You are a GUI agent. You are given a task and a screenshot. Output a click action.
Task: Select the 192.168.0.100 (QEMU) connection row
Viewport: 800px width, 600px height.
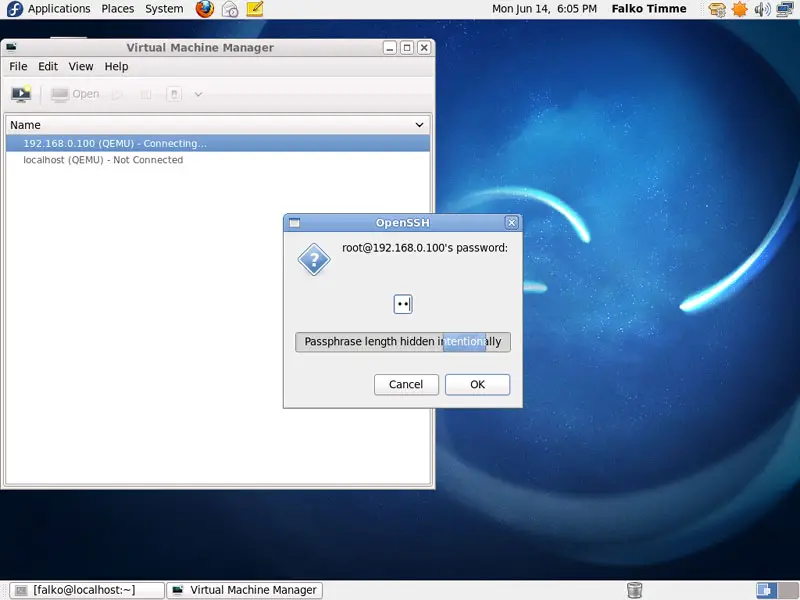point(218,143)
